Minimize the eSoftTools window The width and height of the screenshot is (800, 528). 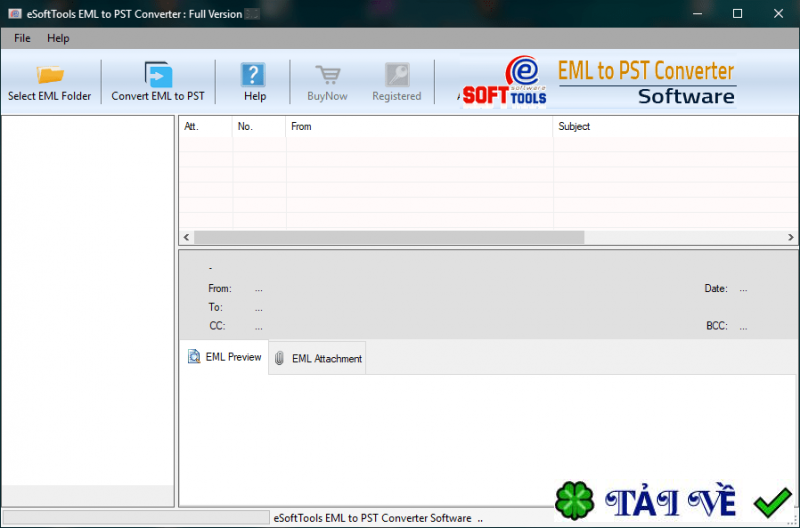697,14
